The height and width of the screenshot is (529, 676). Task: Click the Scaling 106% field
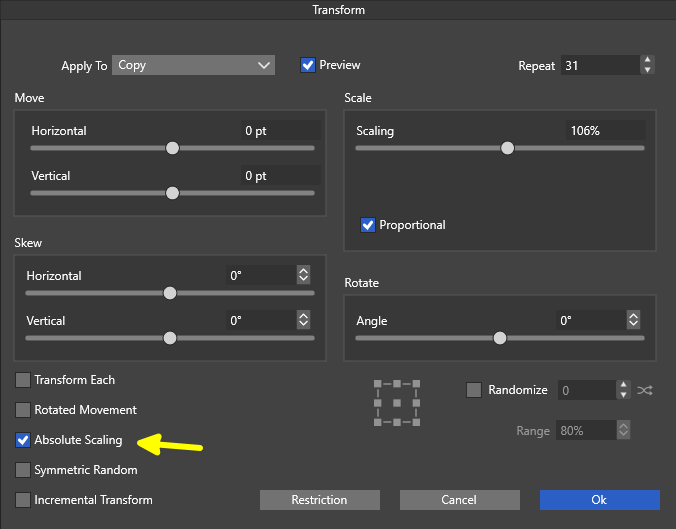(606, 130)
